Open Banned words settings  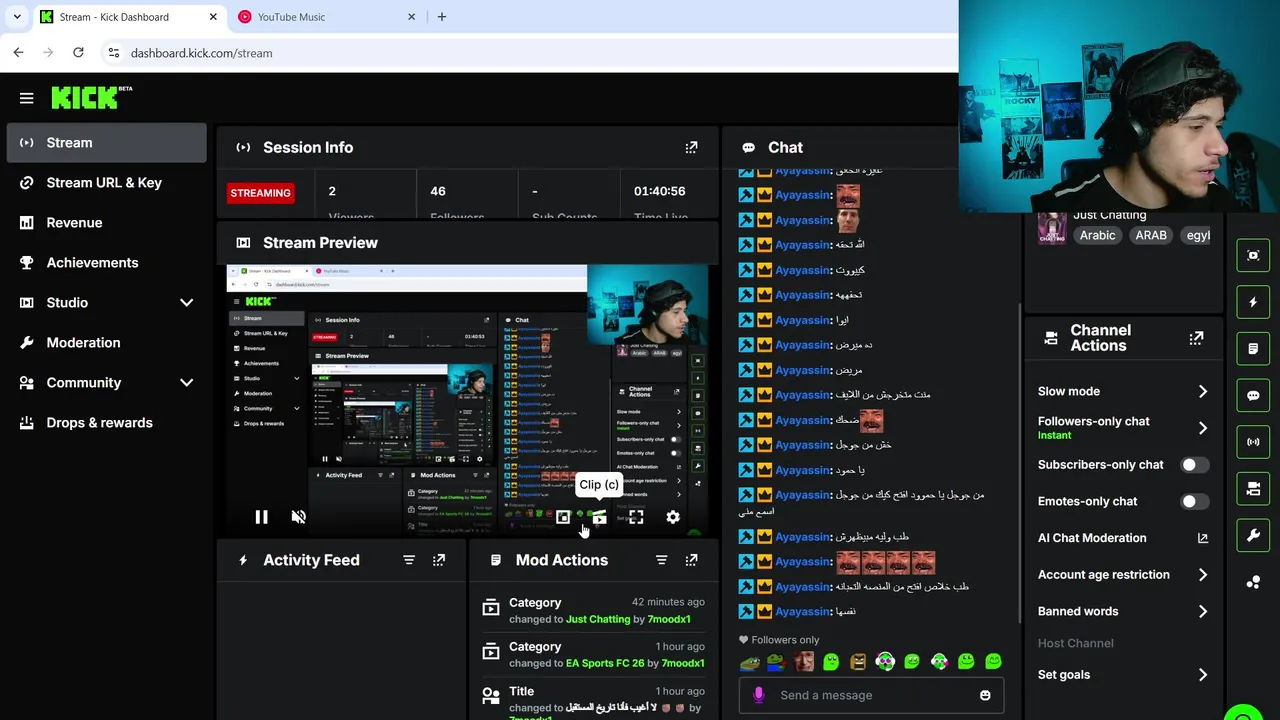1123,611
